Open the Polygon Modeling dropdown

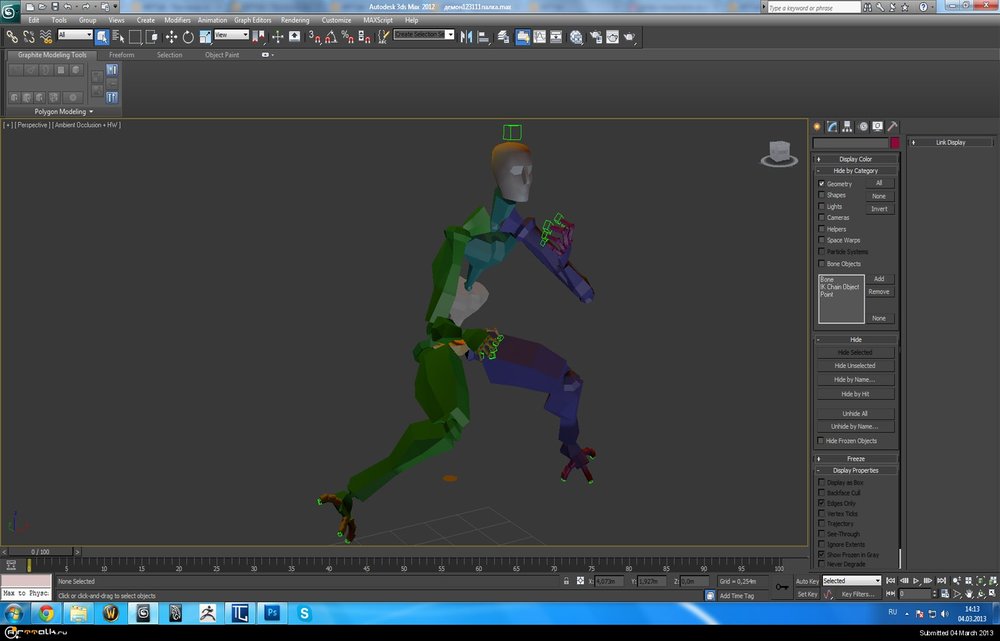(63, 112)
